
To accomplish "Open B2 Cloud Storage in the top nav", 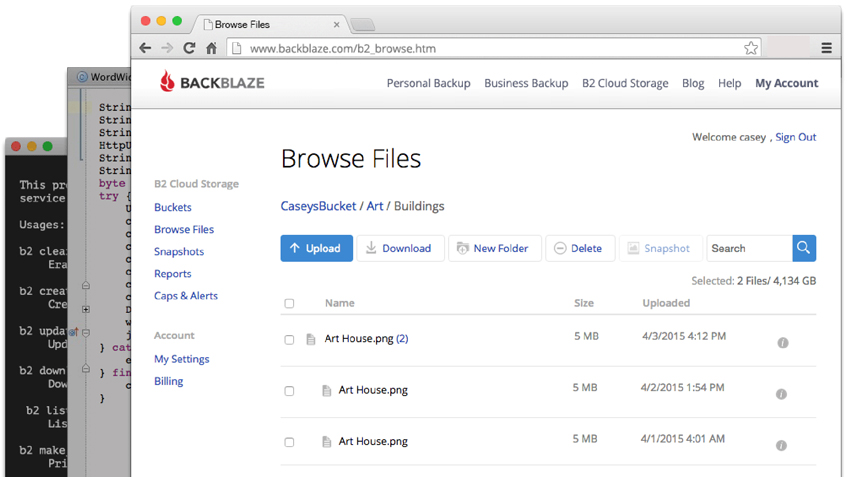I will coord(625,83).
